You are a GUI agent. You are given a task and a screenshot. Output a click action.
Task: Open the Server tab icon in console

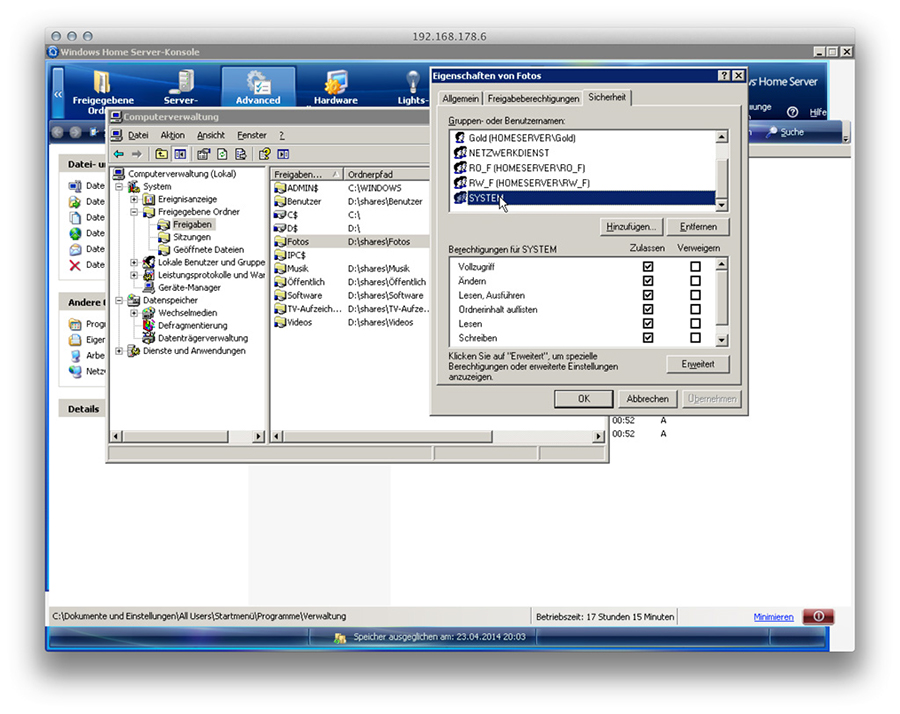click(182, 82)
